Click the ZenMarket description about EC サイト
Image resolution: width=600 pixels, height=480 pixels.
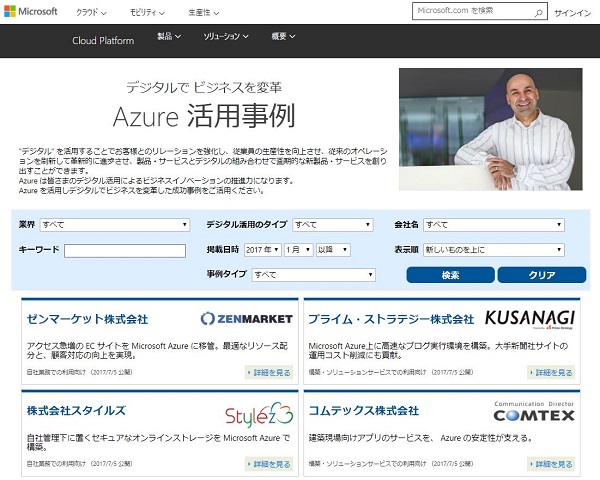(157, 350)
